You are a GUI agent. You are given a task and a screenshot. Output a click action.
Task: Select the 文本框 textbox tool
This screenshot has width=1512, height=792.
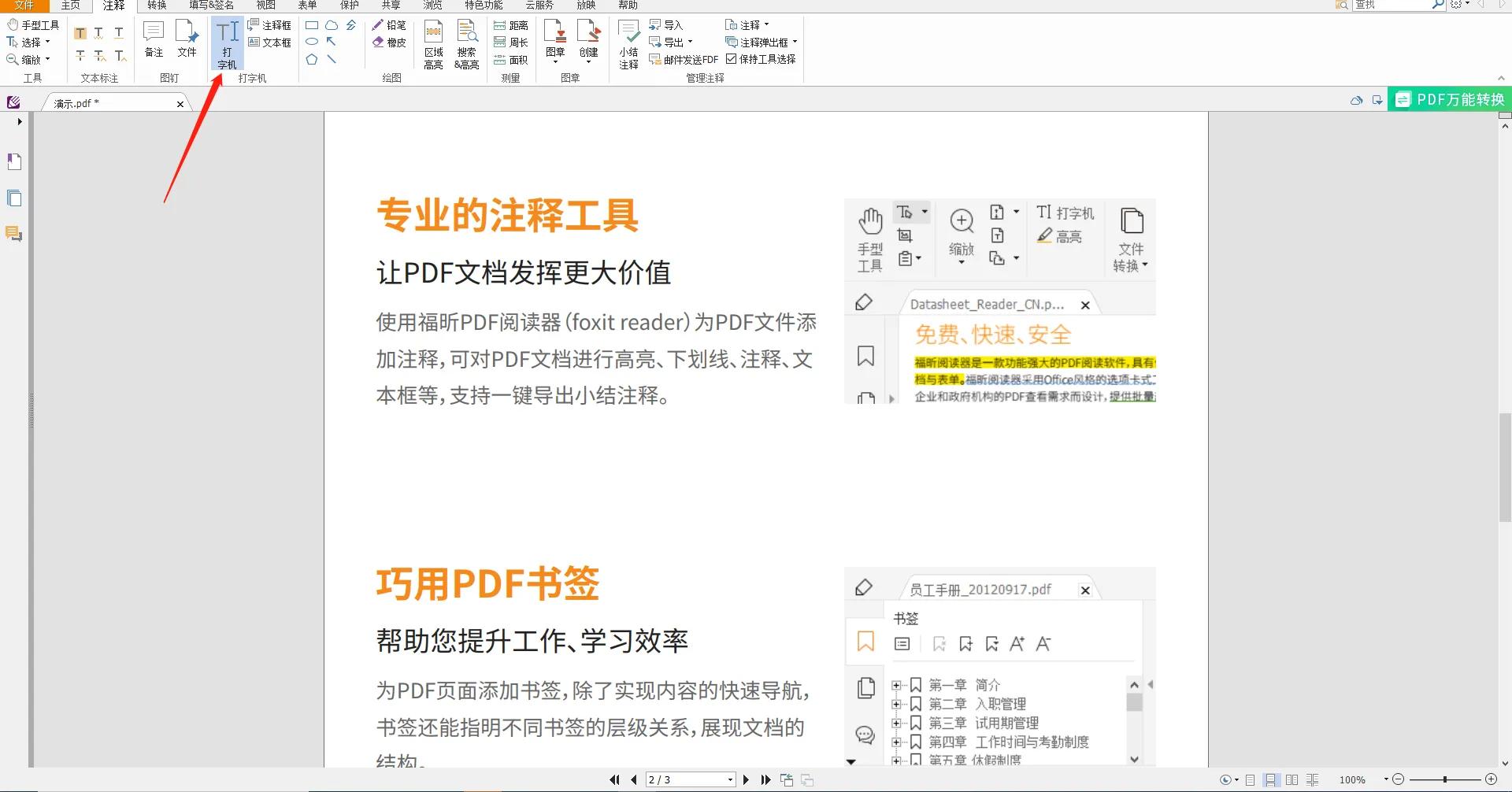click(269, 43)
